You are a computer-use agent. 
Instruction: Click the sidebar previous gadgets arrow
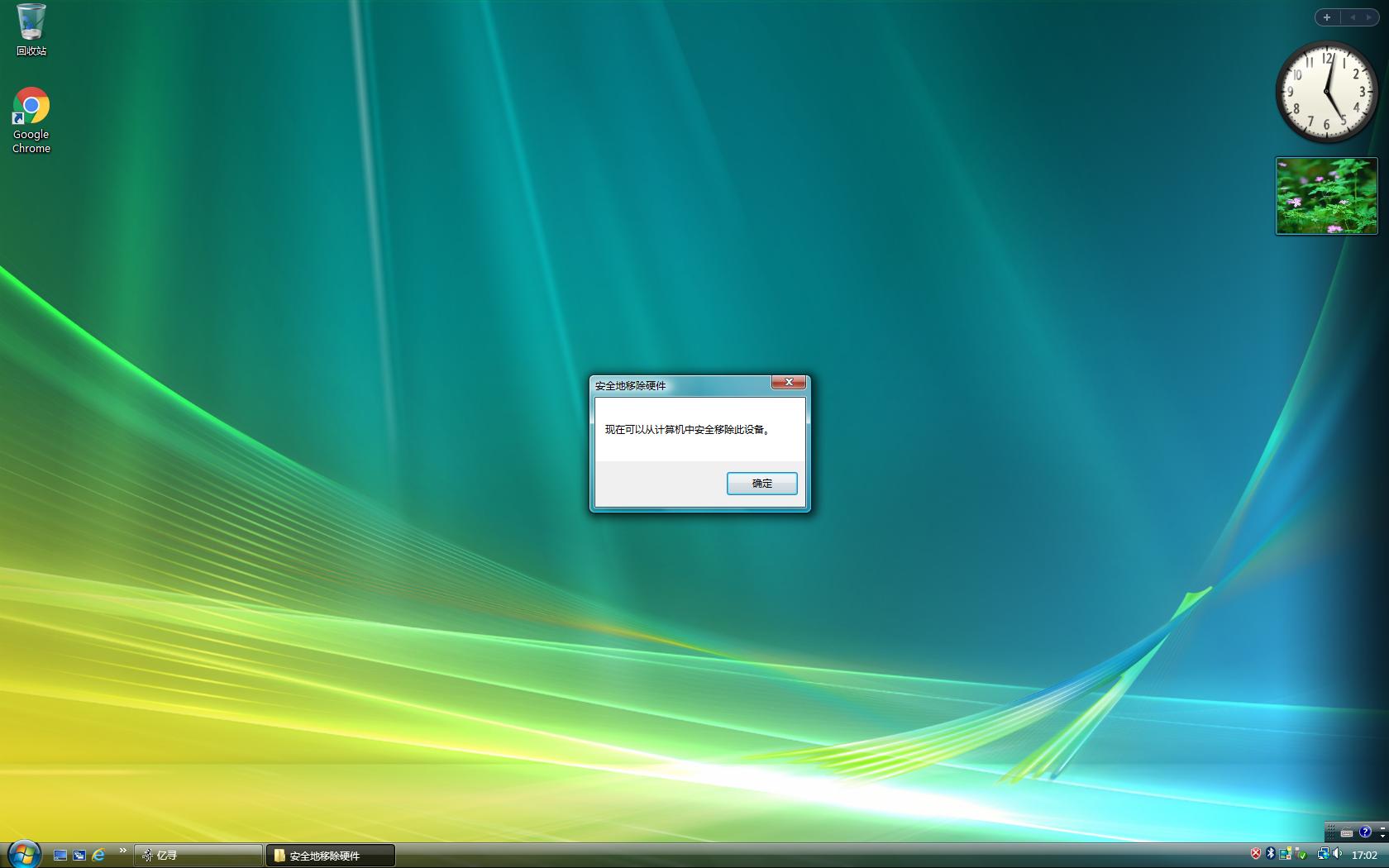[1353, 17]
